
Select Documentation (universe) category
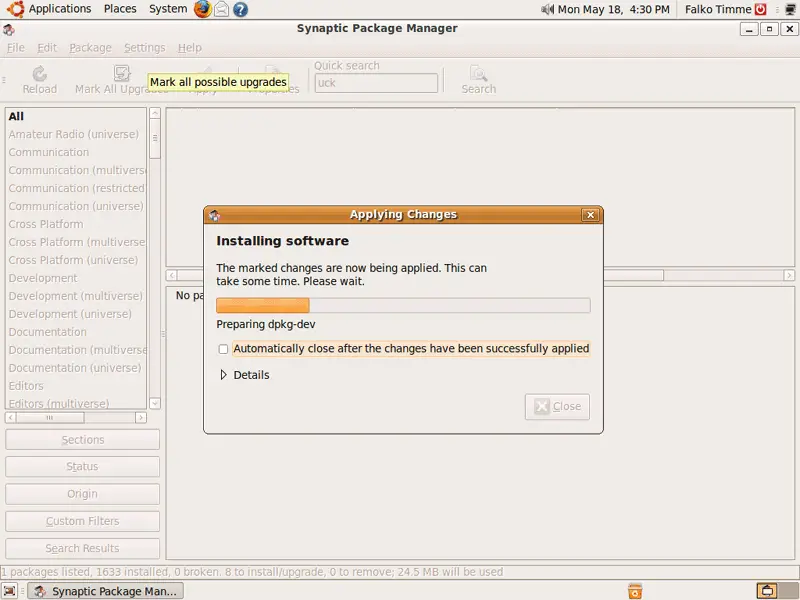[x=76, y=368]
